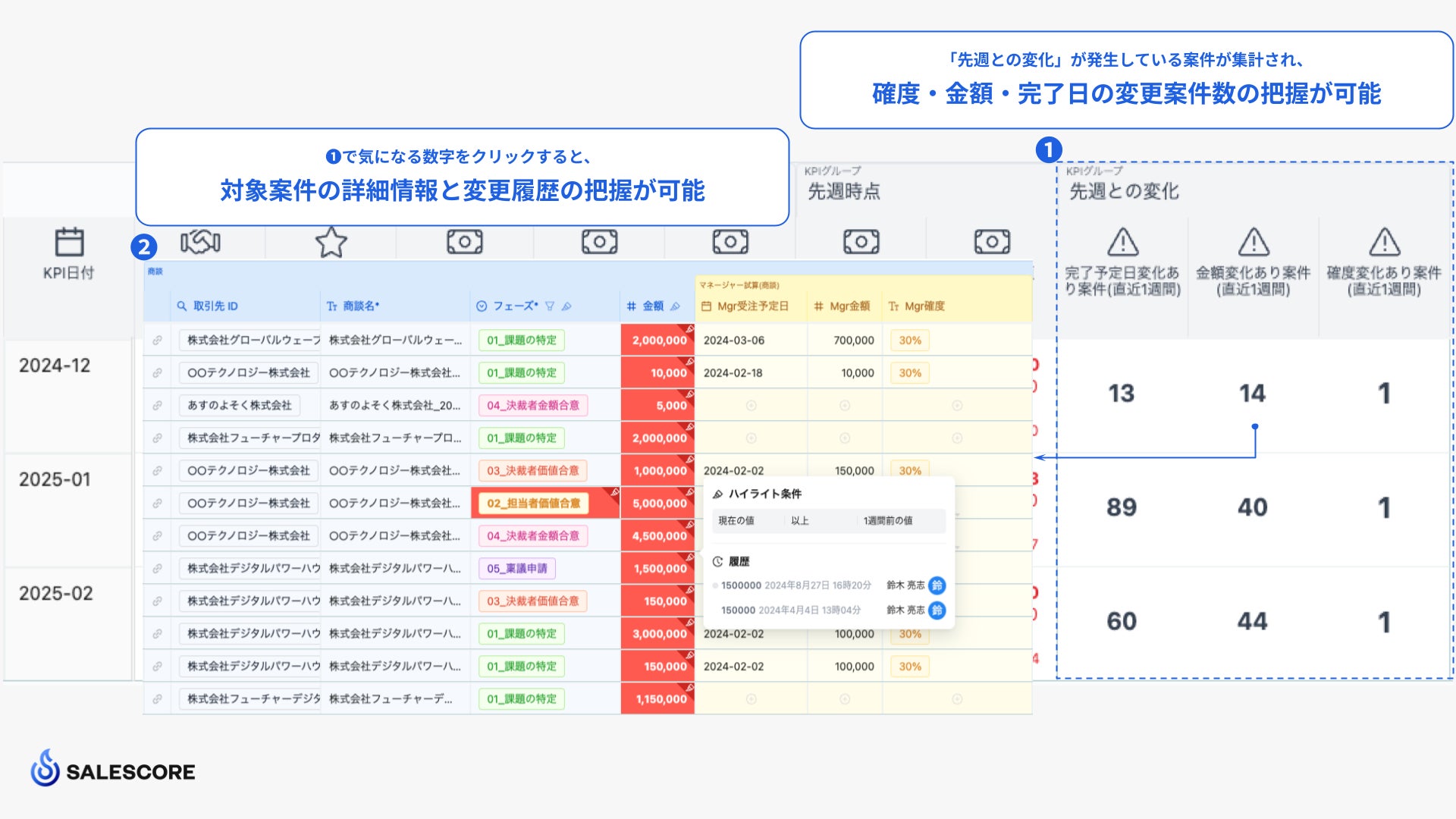Click the handshake icon column header
This screenshot has height=819, width=1456.
click(200, 243)
